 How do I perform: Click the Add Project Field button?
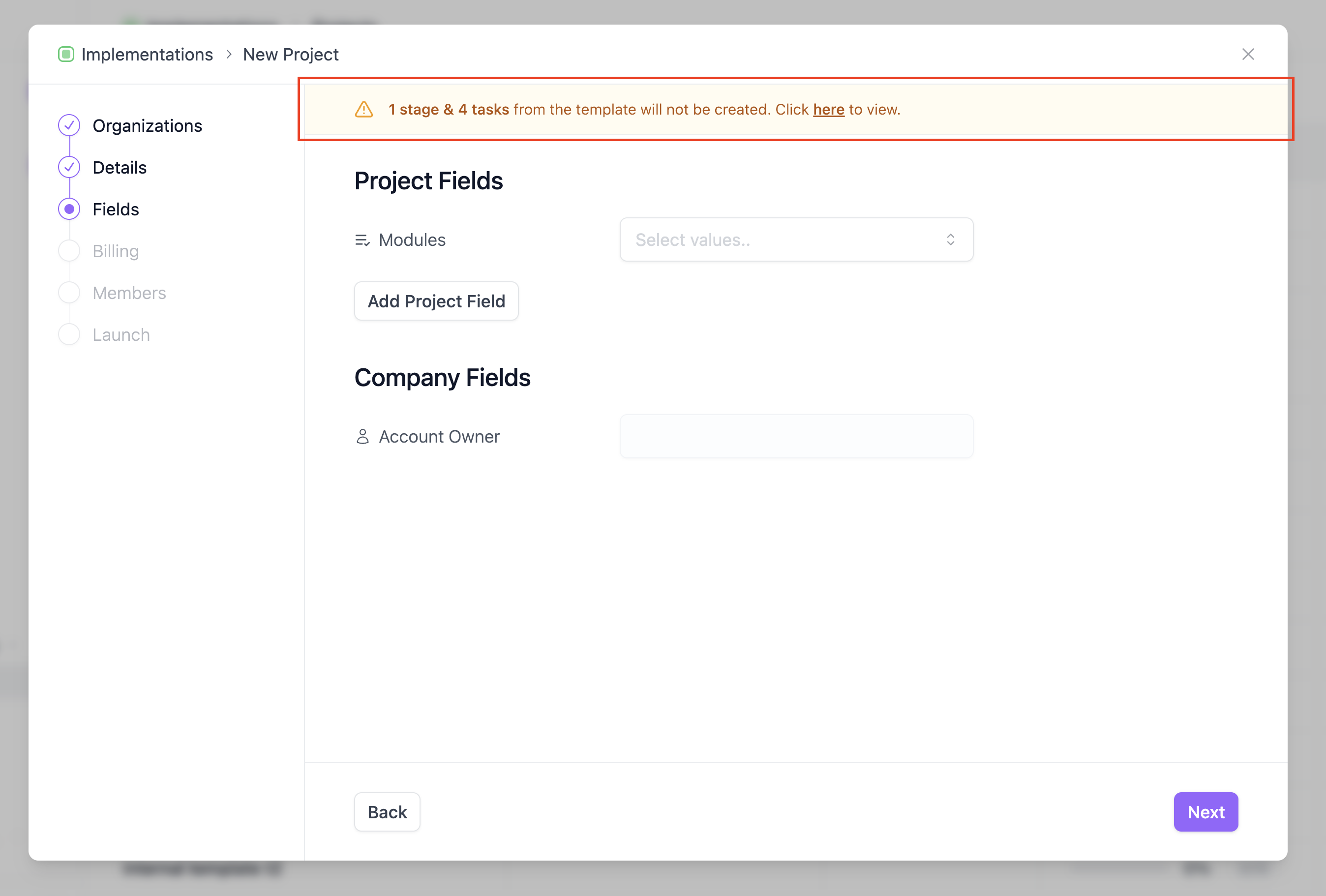(436, 301)
